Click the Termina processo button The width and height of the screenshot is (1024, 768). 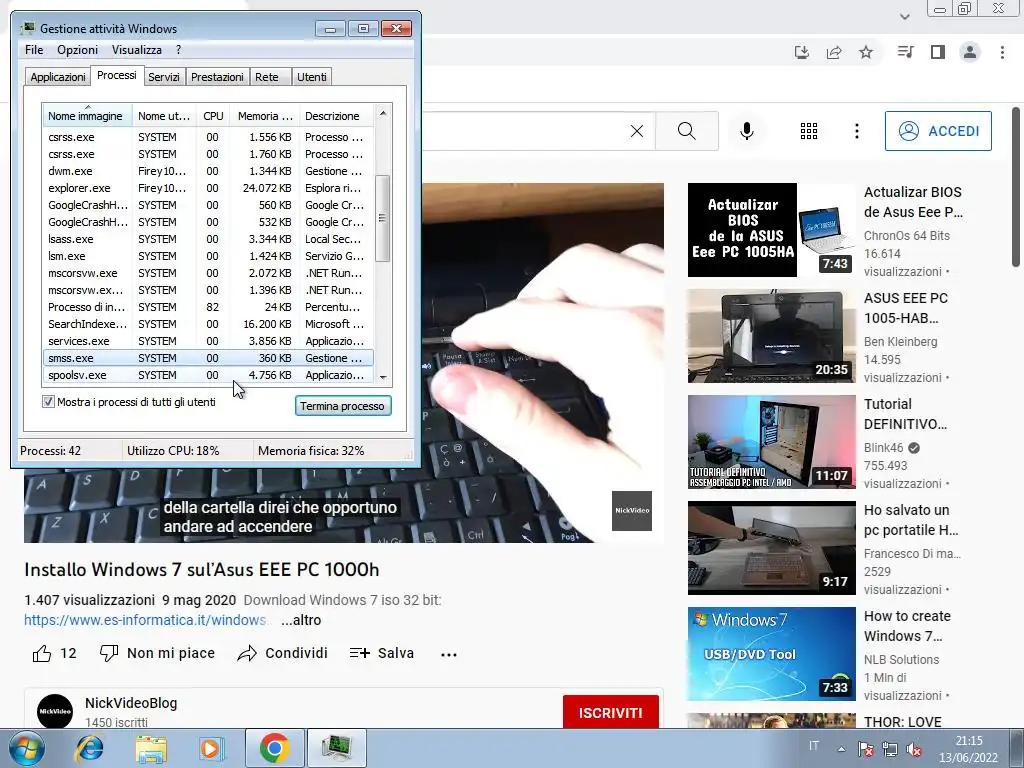point(343,406)
